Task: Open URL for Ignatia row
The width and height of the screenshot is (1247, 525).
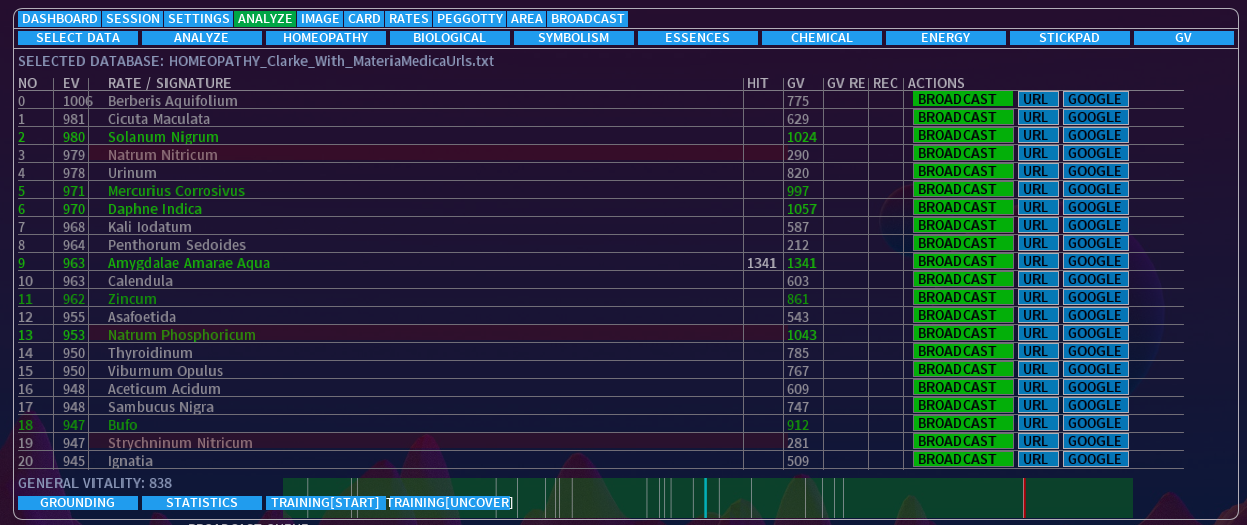Action: (1035, 459)
